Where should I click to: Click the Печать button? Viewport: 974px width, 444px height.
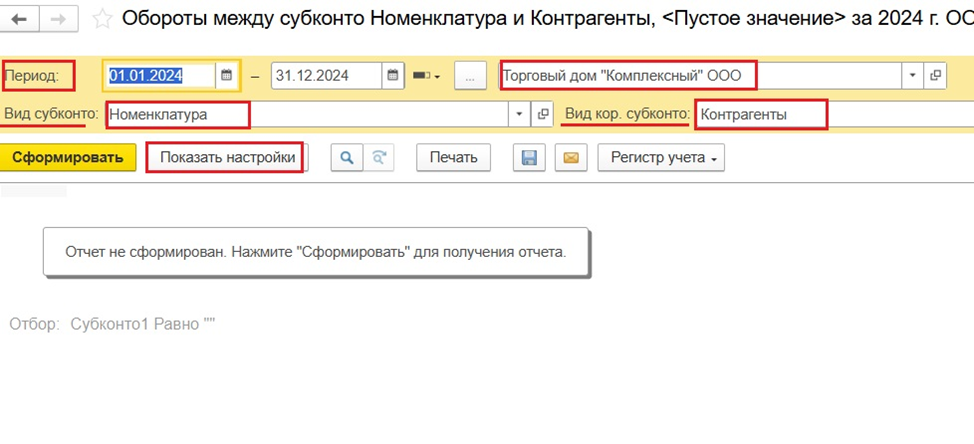(x=453, y=157)
